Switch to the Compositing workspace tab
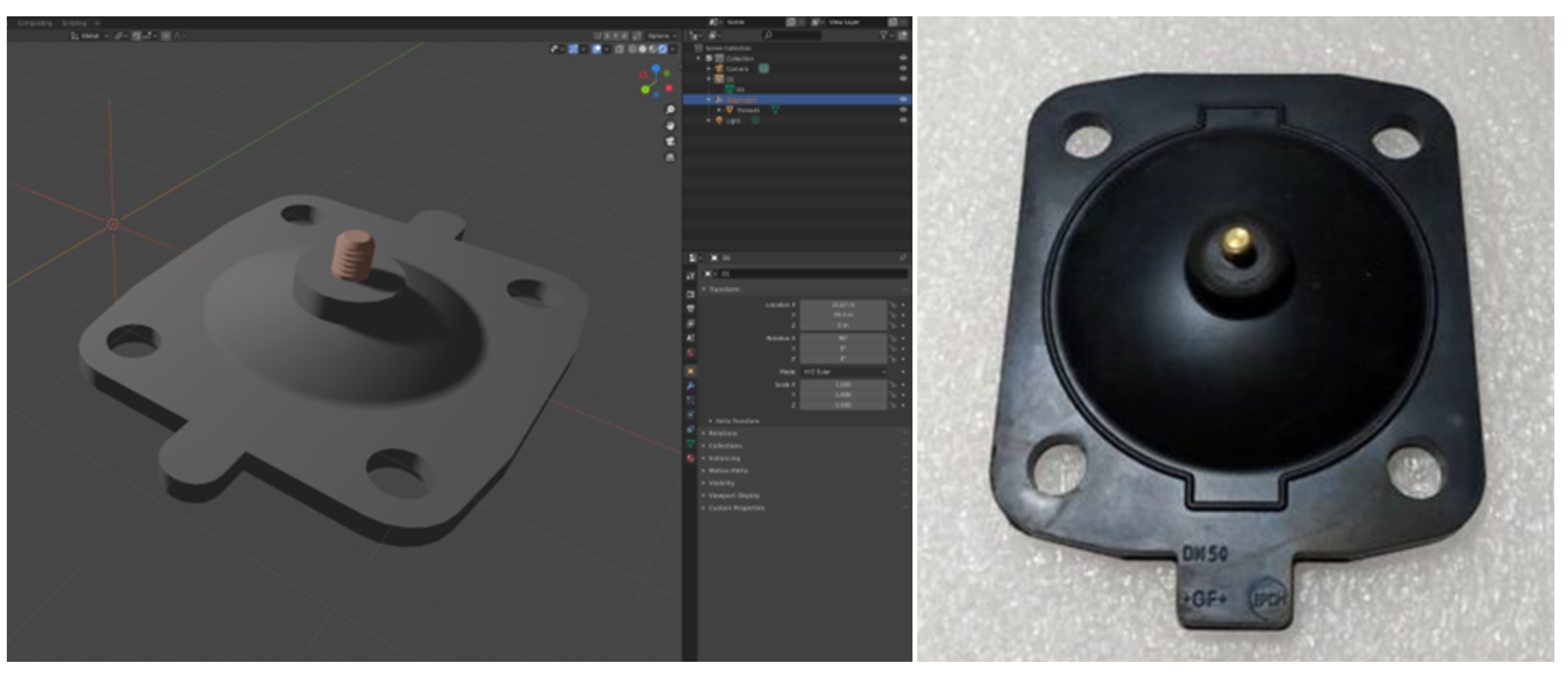This screenshot has height=676, width=1568. pyautogui.click(x=35, y=23)
